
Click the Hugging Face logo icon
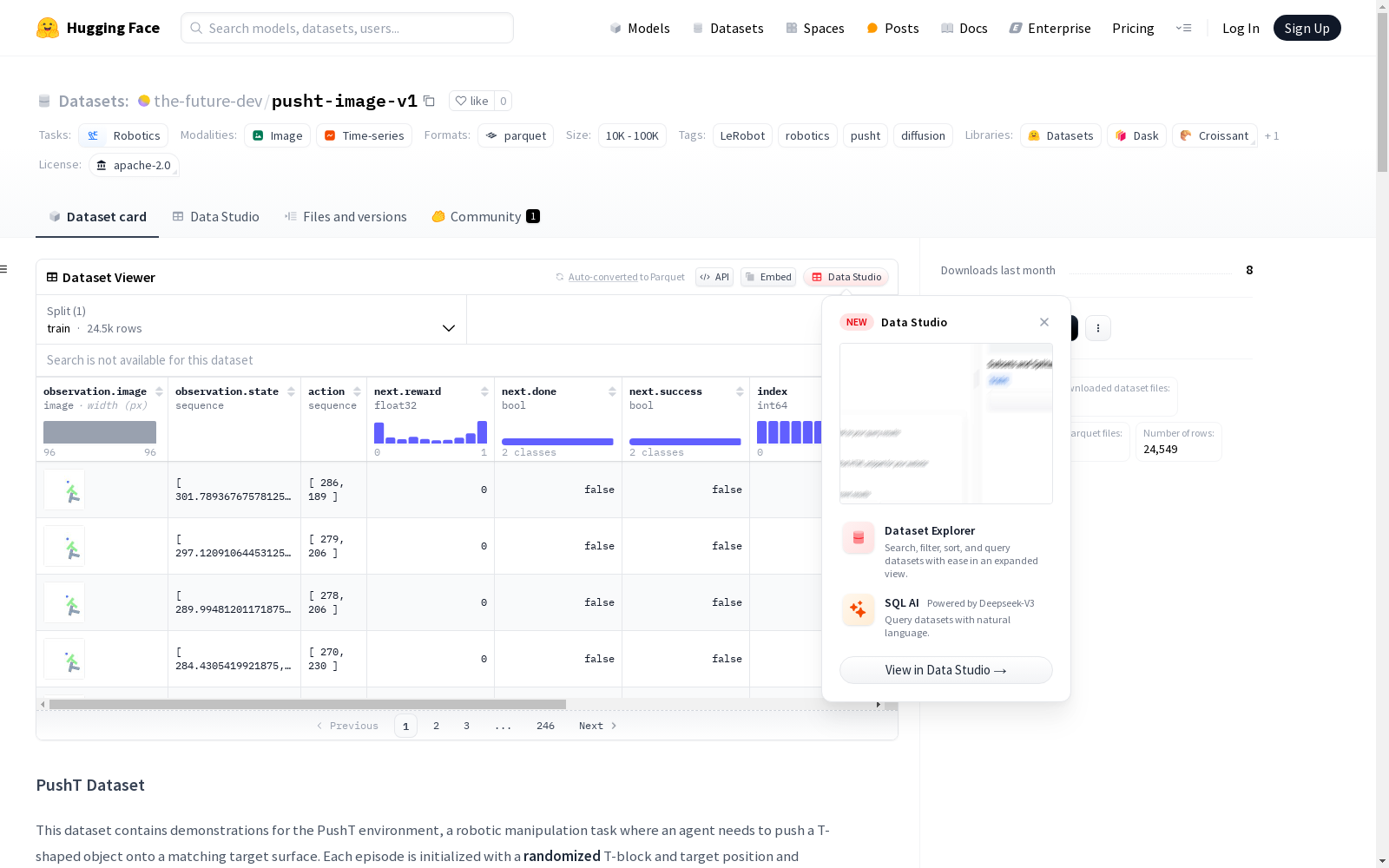pyautogui.click(x=48, y=28)
